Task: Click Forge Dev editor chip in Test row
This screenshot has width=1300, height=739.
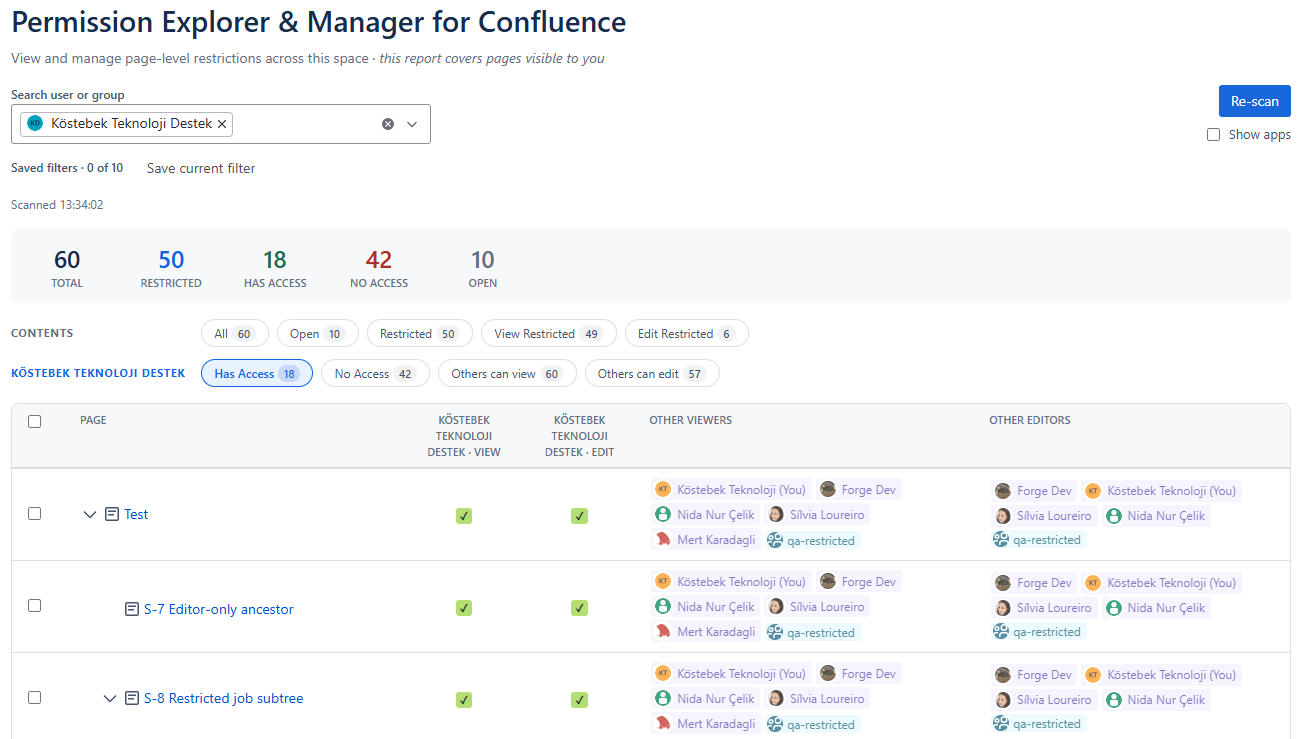Action: pyautogui.click(x=1034, y=490)
